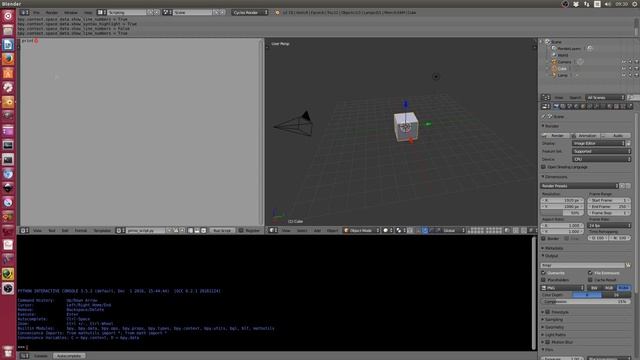Open the Trash in the launcher
The width and height of the screenshot is (640, 360).
8,351
